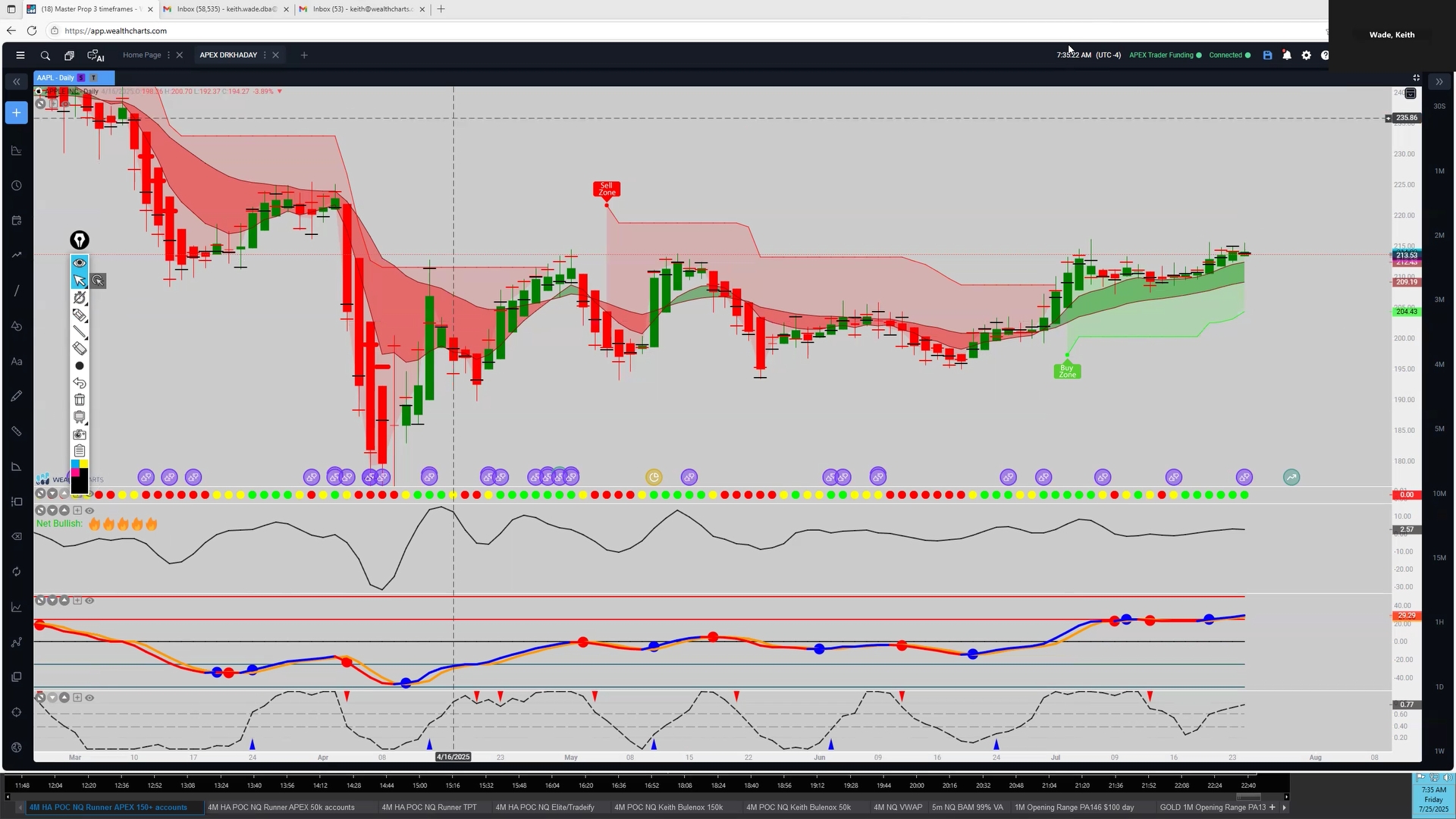Open the price scale dropdown box icon
This screenshot has height=819, width=1456.
pyautogui.click(x=1410, y=93)
